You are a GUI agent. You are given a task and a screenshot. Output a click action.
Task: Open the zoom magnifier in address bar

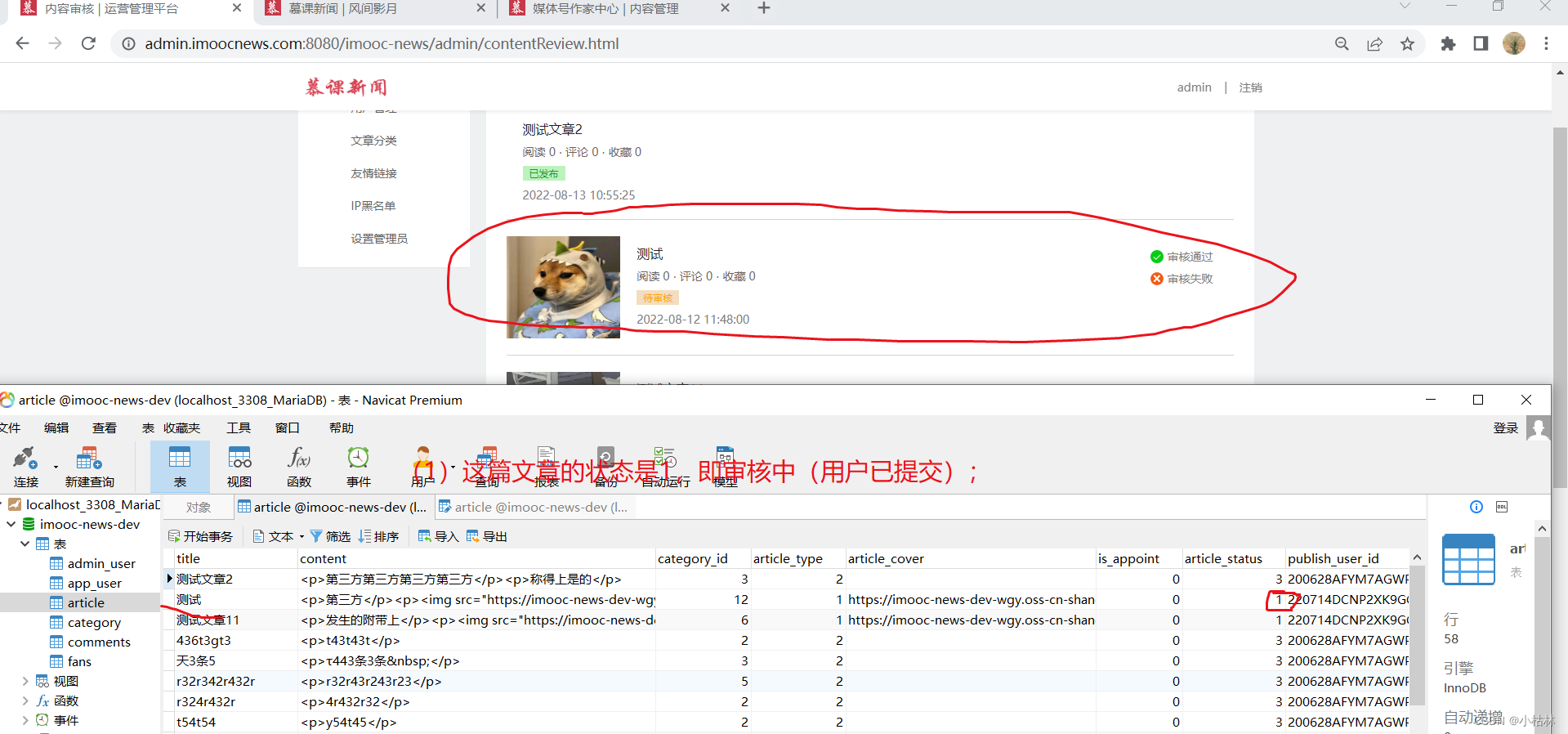click(1342, 44)
